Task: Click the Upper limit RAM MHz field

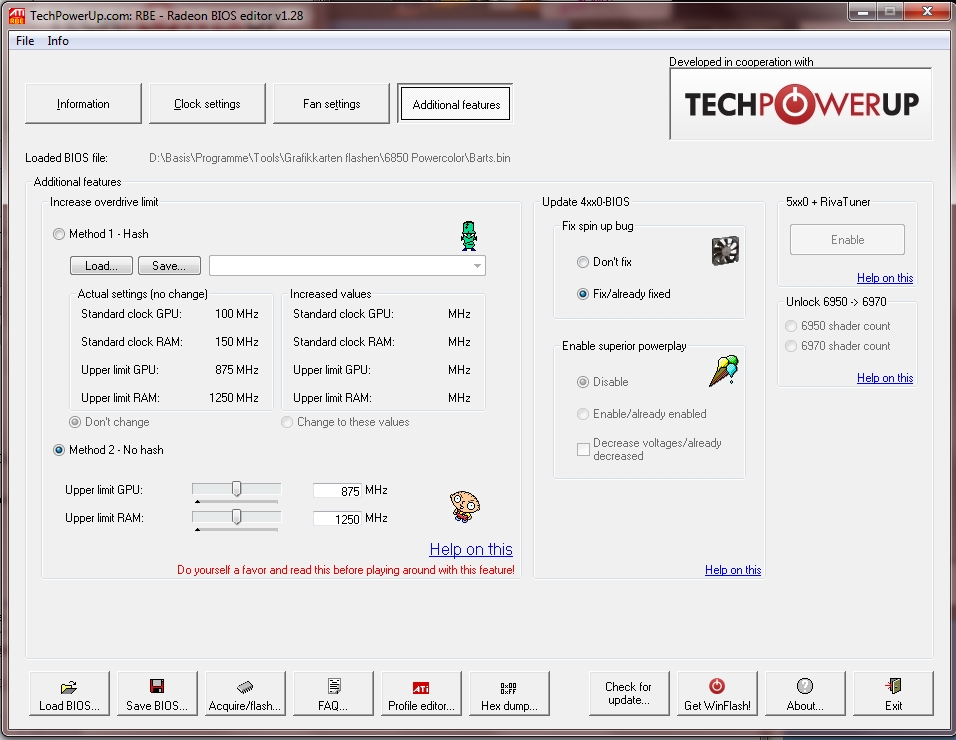Action: 337,519
